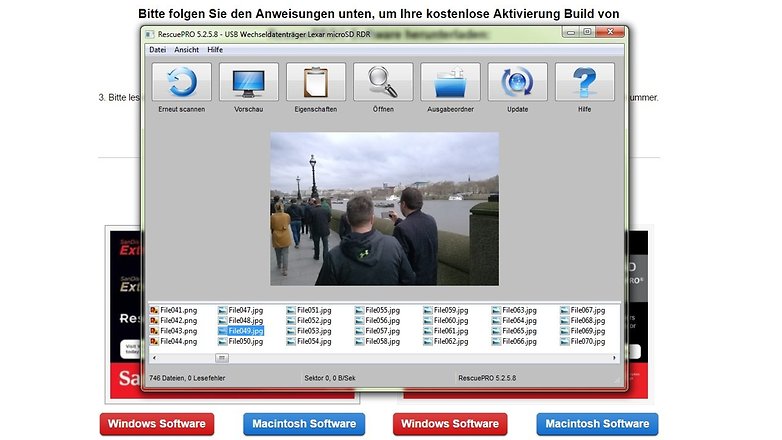Select File065.jpg in the file list
Viewport: 782px width, 440px height.
tap(514, 331)
